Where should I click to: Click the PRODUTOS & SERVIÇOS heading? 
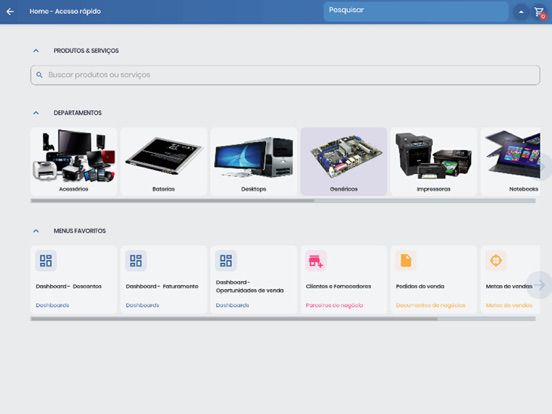(86, 51)
